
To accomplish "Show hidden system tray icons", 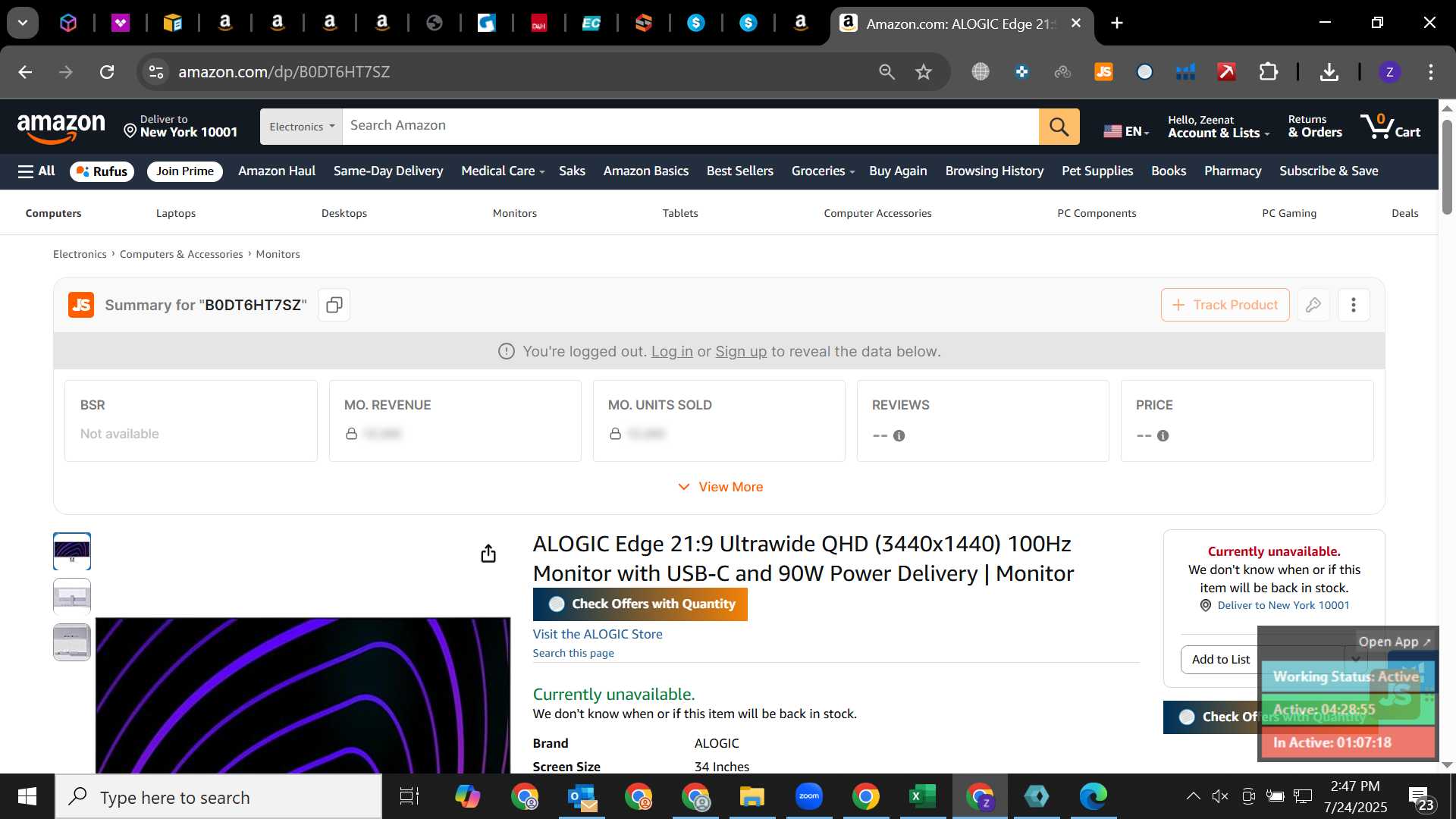I will pyautogui.click(x=1192, y=796).
